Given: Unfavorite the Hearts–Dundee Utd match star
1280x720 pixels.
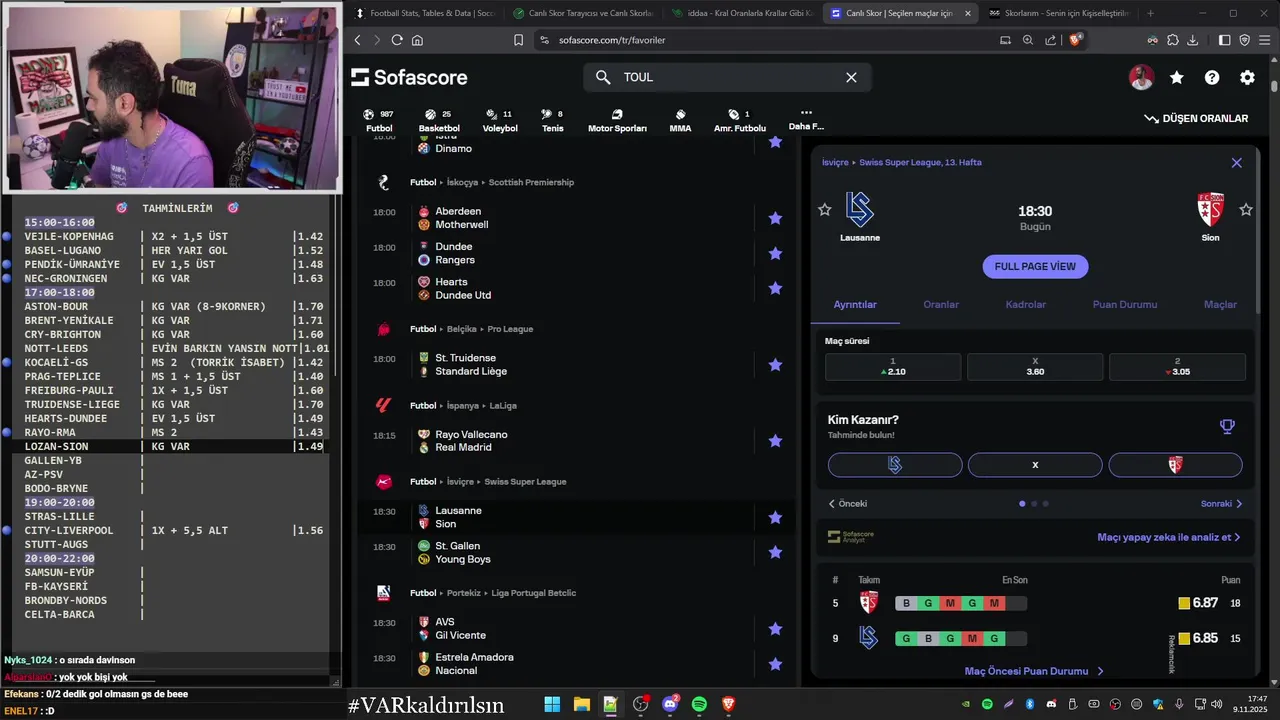Looking at the screenshot, I should (x=775, y=288).
